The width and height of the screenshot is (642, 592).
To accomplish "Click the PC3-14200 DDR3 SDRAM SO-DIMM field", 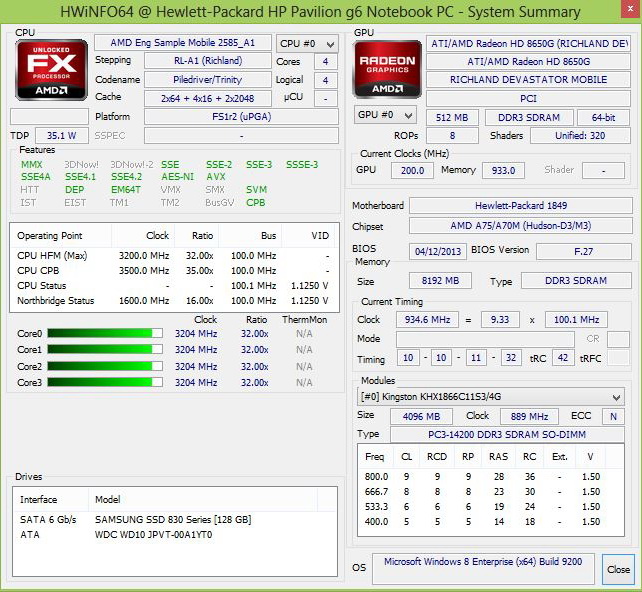I will [507, 434].
